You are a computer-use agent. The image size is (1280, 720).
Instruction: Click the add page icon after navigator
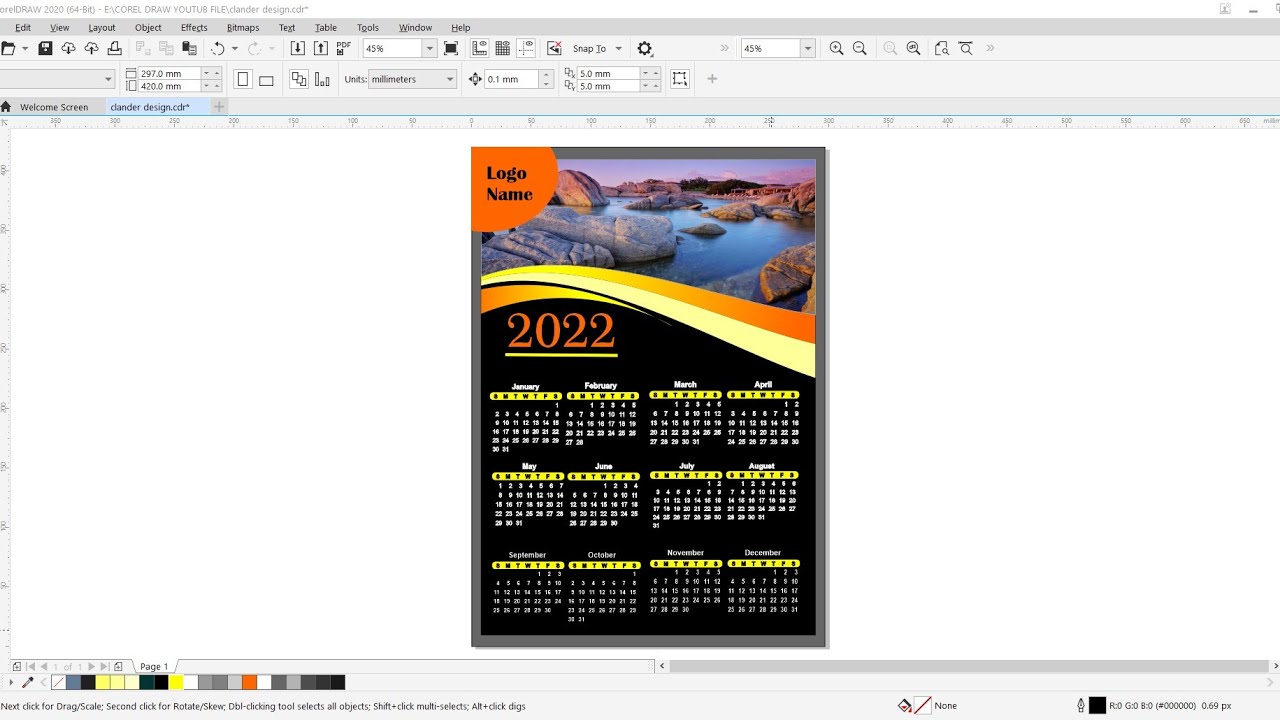(x=118, y=666)
